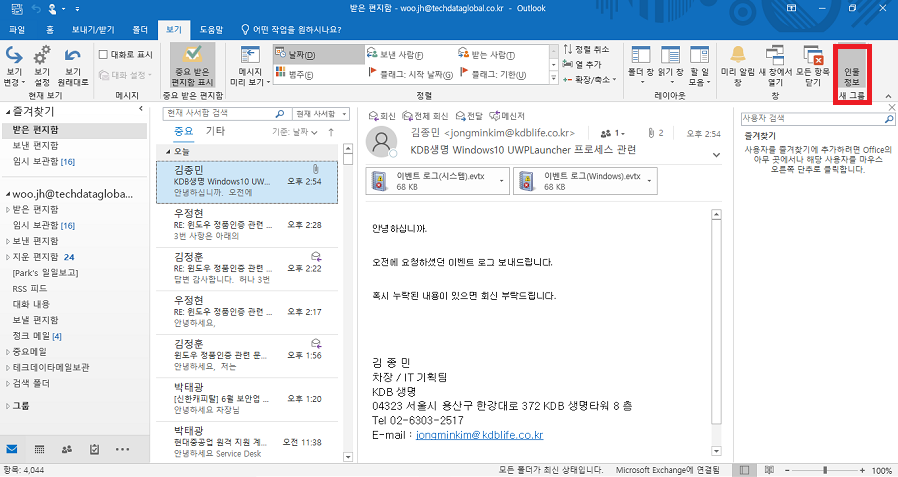The height and width of the screenshot is (477, 898).
Task: Open email from 박태광 at 오후 1:20
Action: (x=247, y=399)
